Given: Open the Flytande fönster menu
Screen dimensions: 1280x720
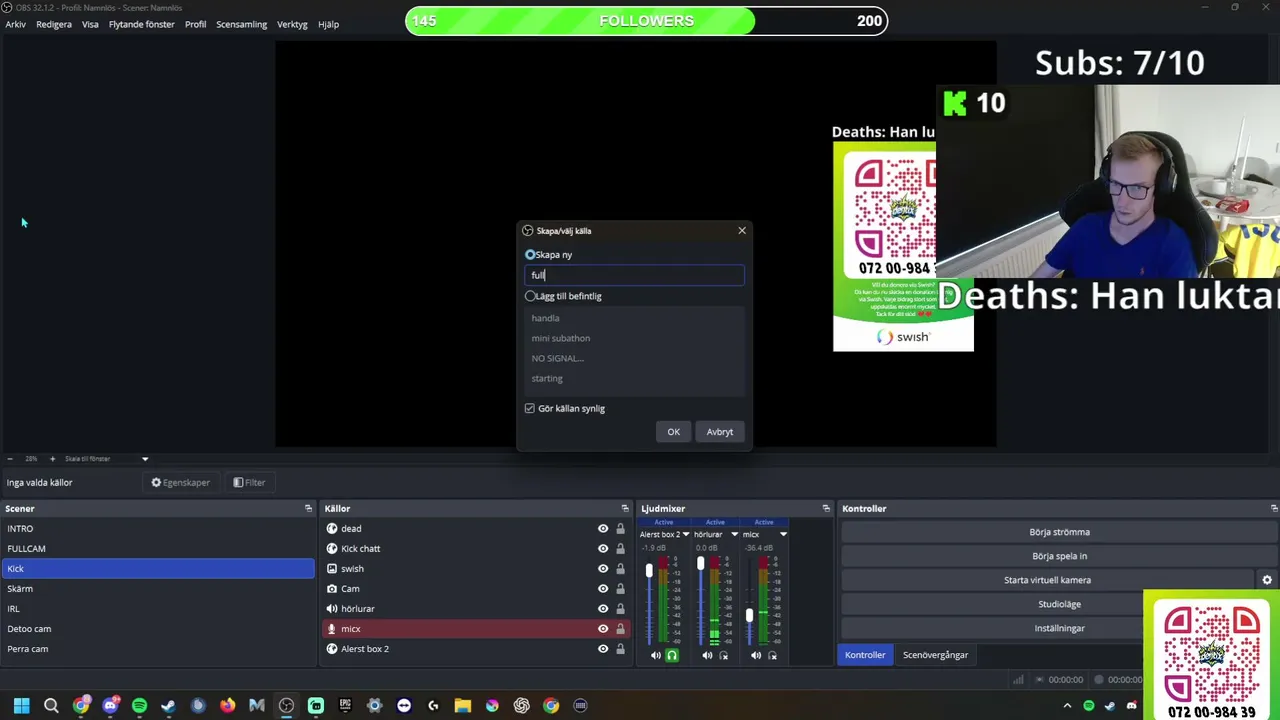Looking at the screenshot, I should pos(141,24).
